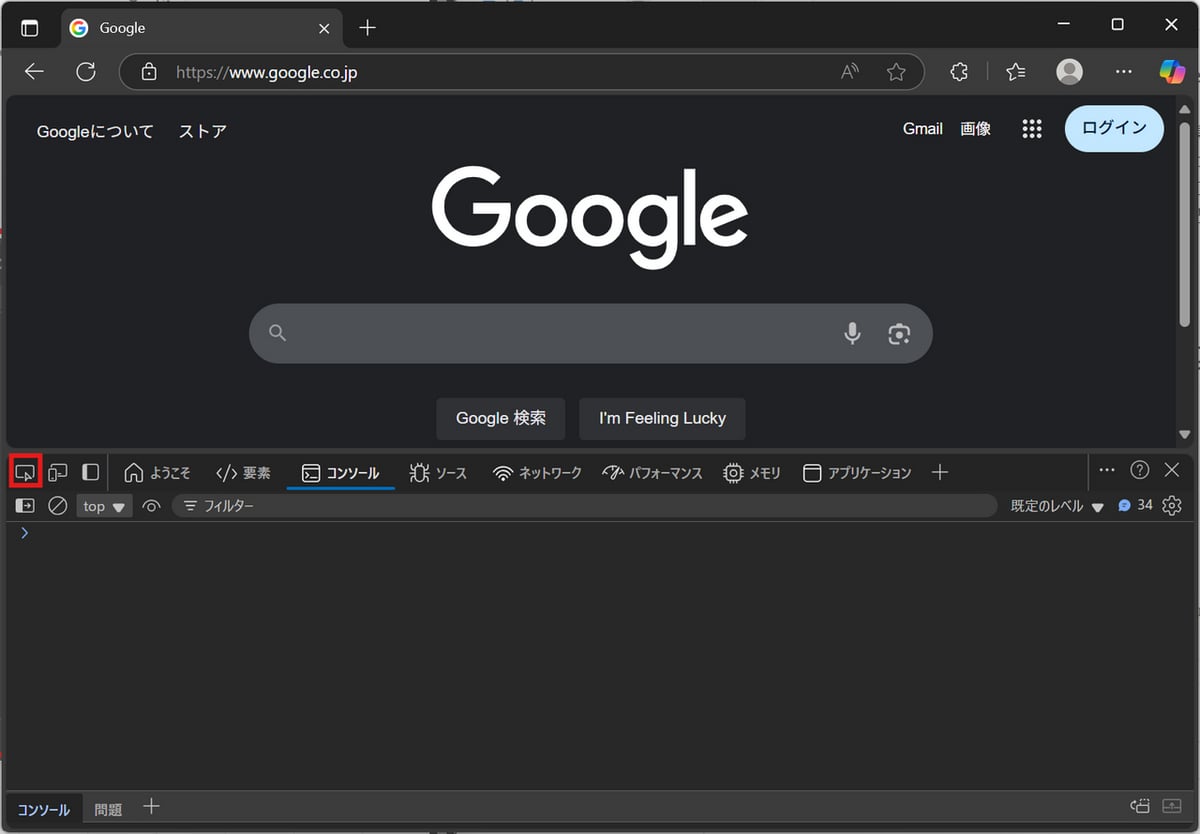The width and height of the screenshot is (1200, 834).
Task: Switch to the メモリ tab
Action: [752, 472]
